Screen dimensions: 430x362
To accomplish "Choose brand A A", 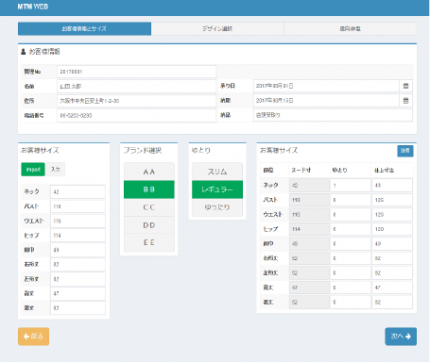I will click(x=149, y=172).
